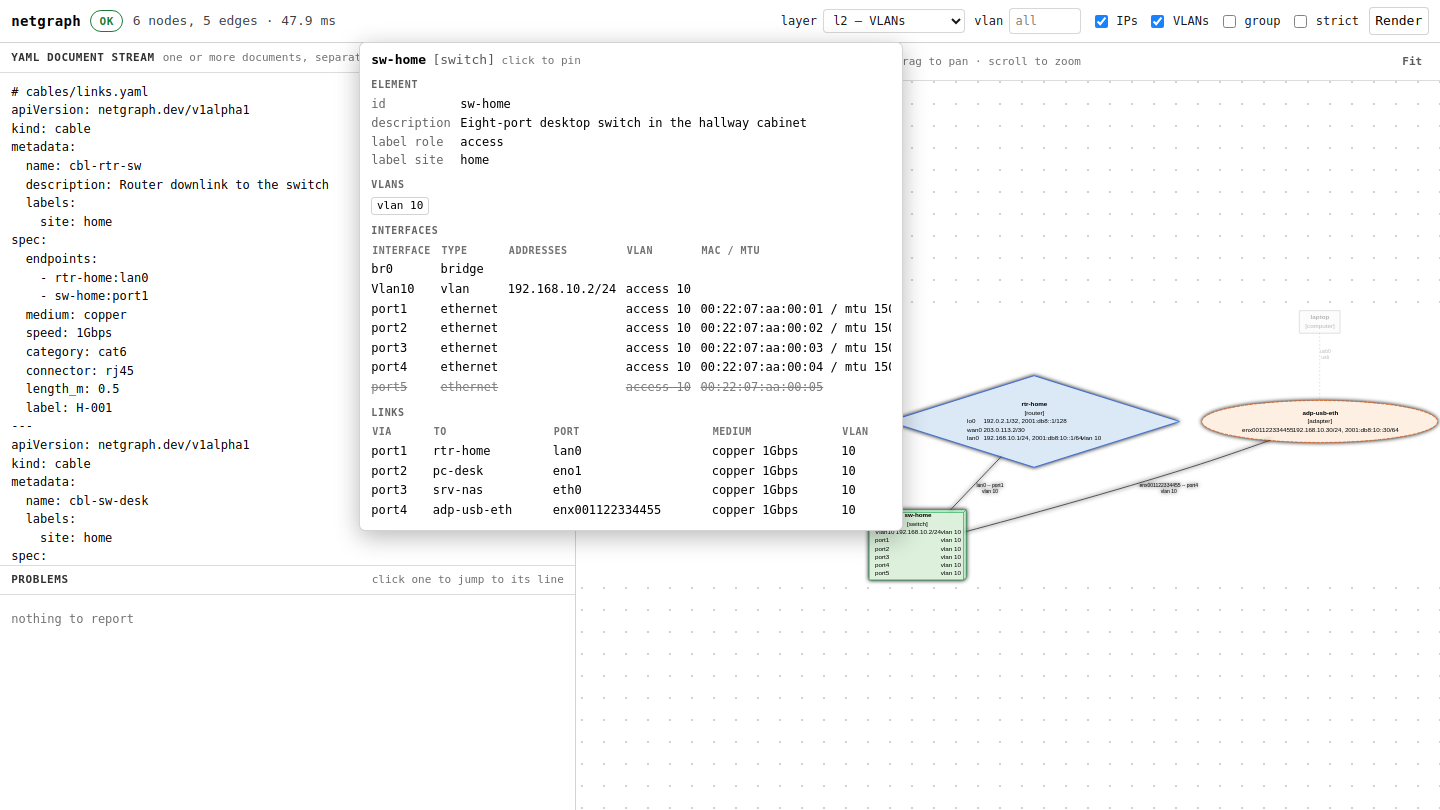Toggle the VLANs checkbox
This screenshot has width=1440, height=810.
(1157, 21)
